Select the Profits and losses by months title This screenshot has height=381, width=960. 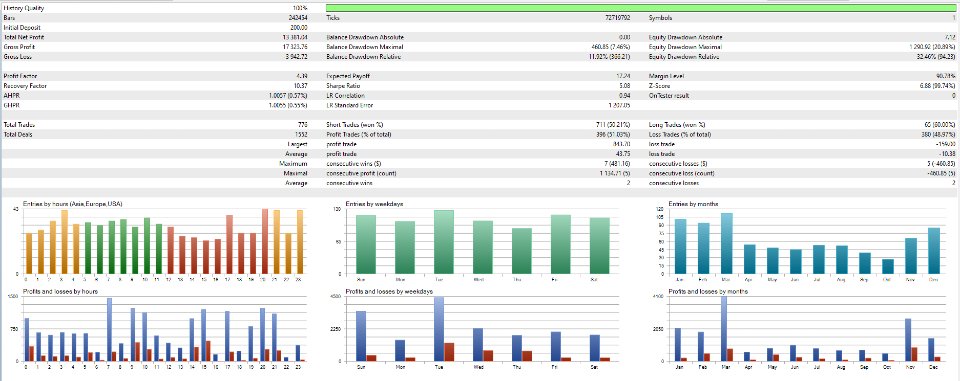tap(708, 292)
